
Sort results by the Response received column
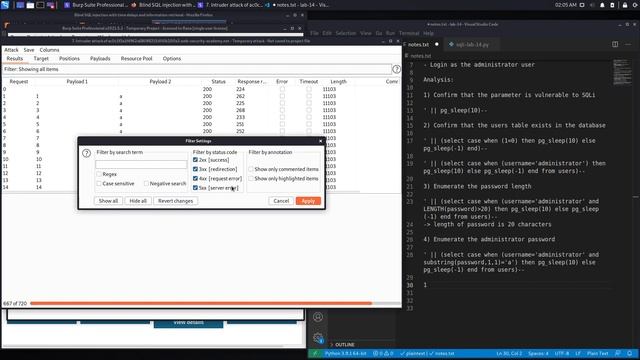pos(251,82)
